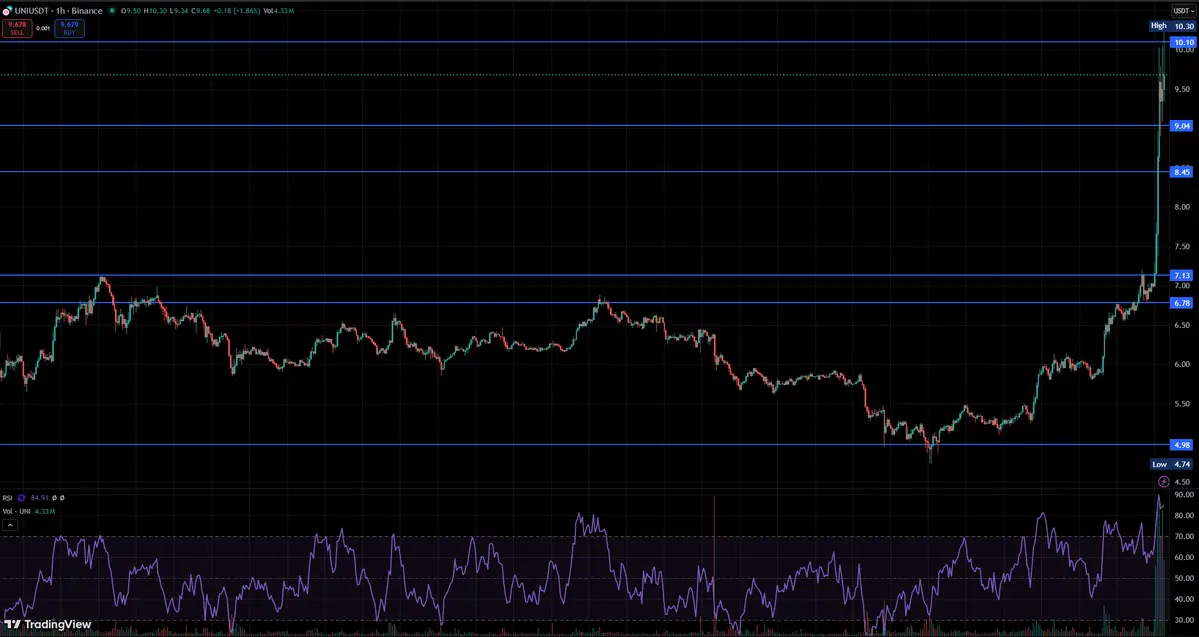Viewport: 1199px width, 637px height.
Task: Click the RSI indicator label
Action: (8, 498)
